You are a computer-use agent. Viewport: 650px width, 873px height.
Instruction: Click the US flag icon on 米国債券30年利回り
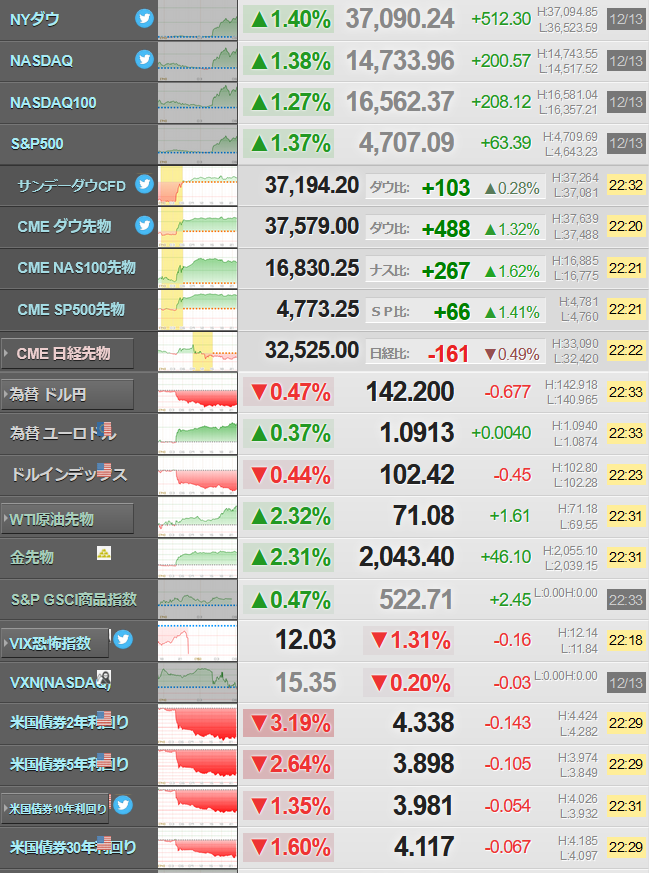coord(104,843)
